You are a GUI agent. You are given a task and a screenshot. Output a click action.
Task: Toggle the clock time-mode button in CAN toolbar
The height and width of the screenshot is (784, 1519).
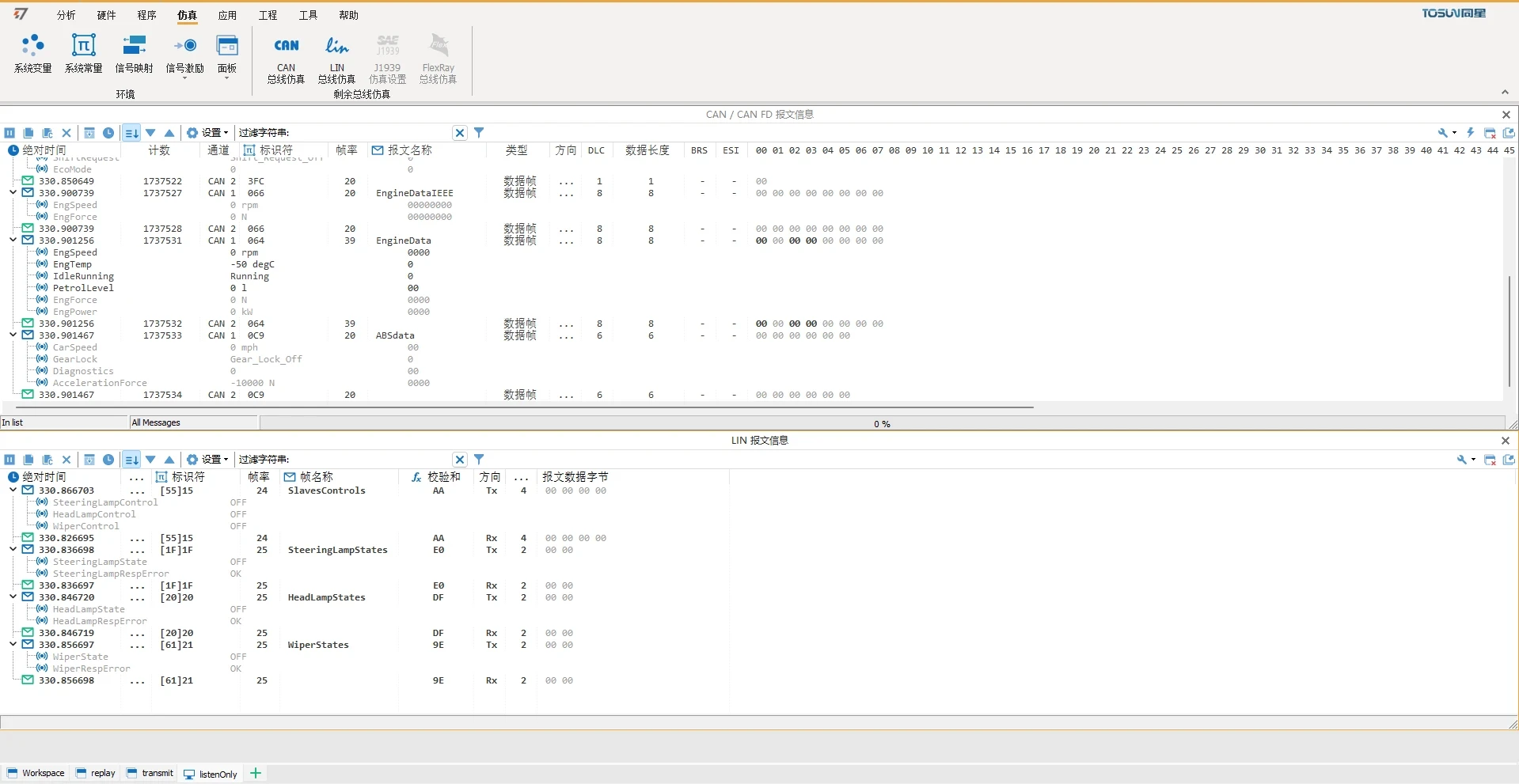[108, 133]
